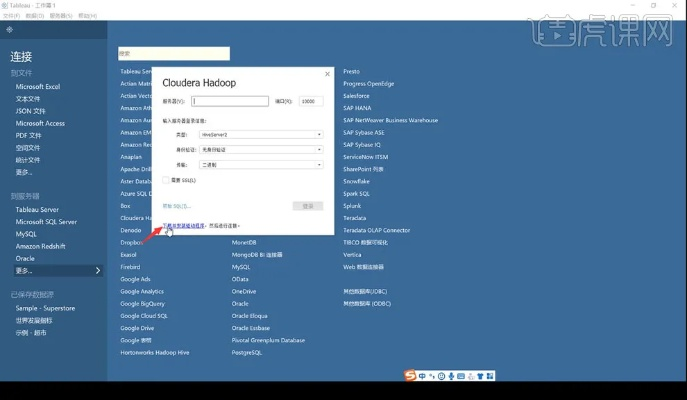The image size is (687, 400).
Task: Open the 数据(D) menu
Action: coord(35,16)
